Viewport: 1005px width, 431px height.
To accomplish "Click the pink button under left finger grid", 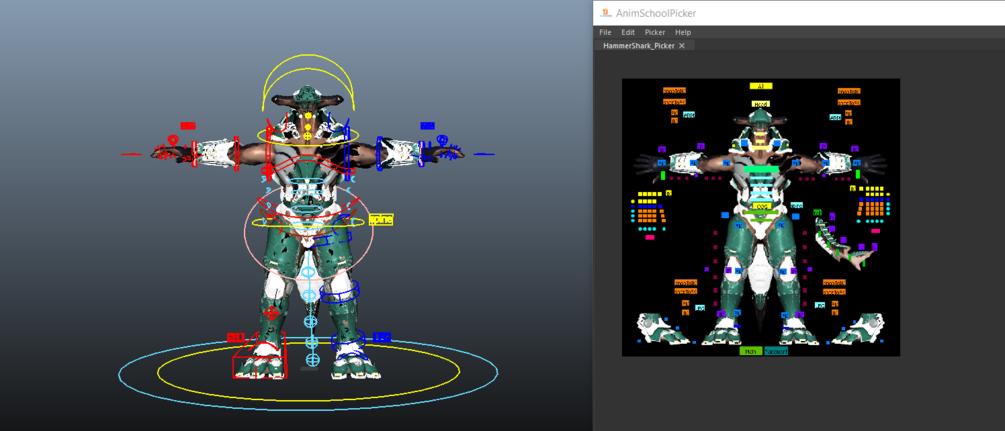I will tap(650, 237).
